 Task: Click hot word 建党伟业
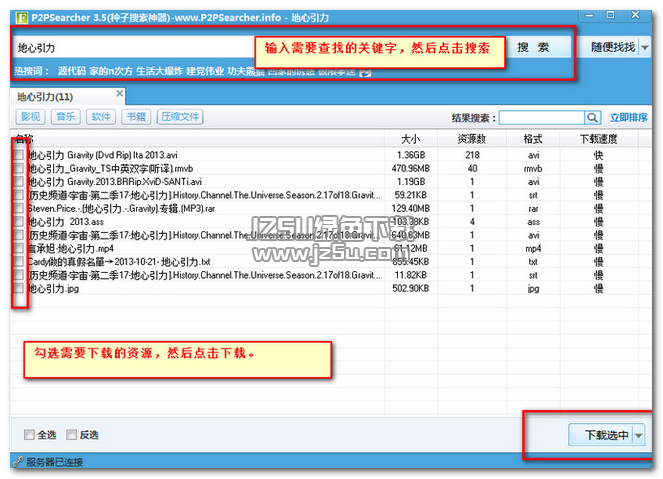[205, 71]
